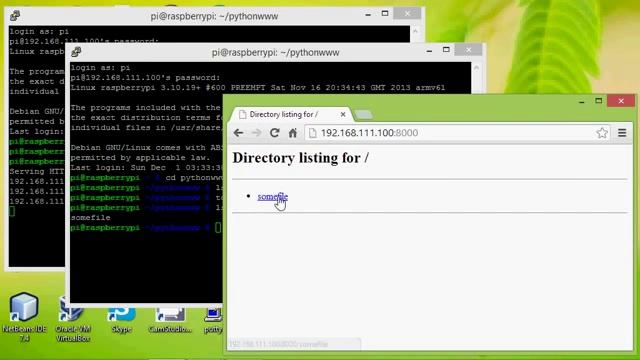Launch Skype from the desktop
The width and height of the screenshot is (640, 360).
[122, 320]
